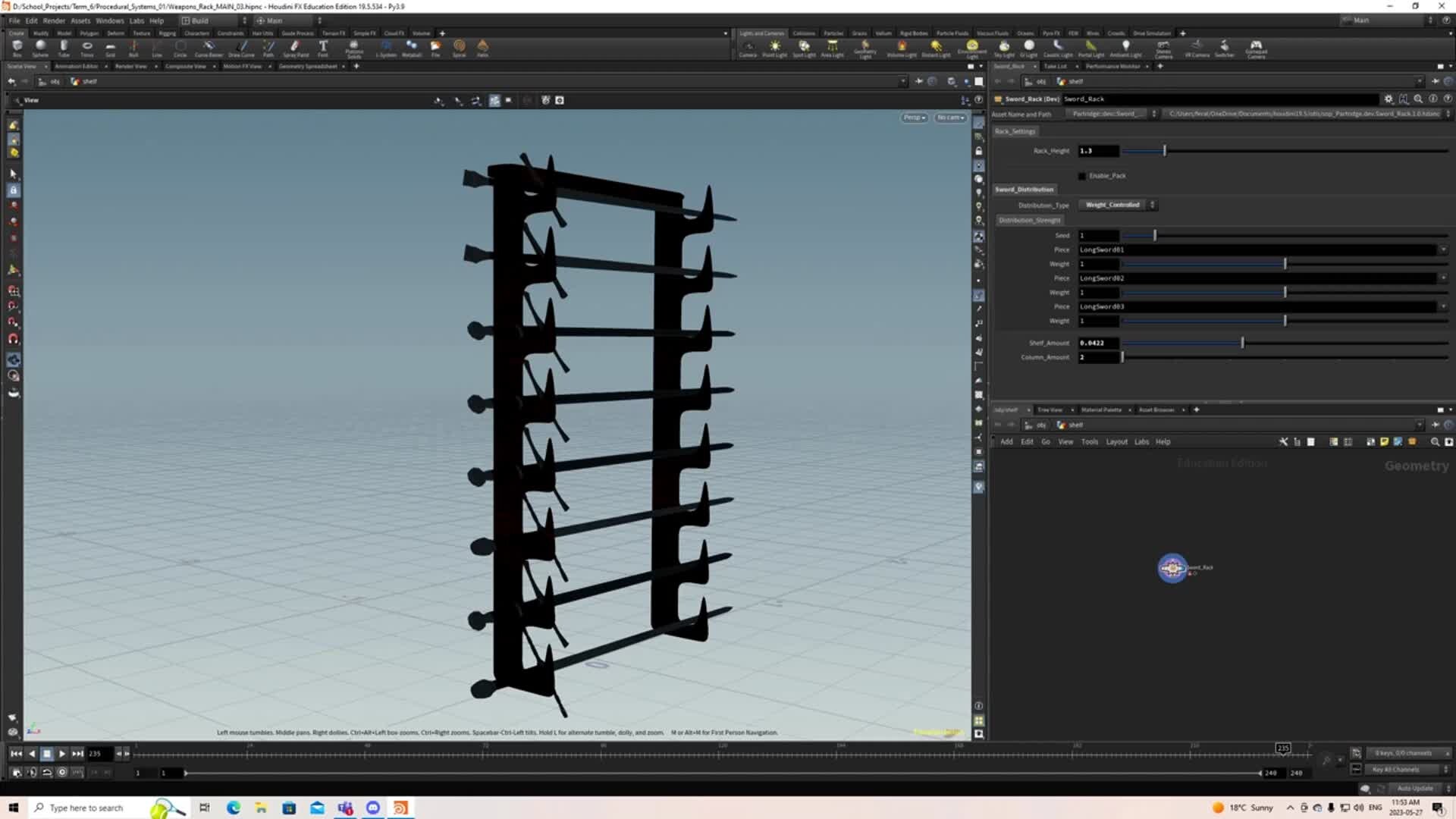
Task: Switch to the Geometry Spreadsheet tab
Action: [x=306, y=66]
